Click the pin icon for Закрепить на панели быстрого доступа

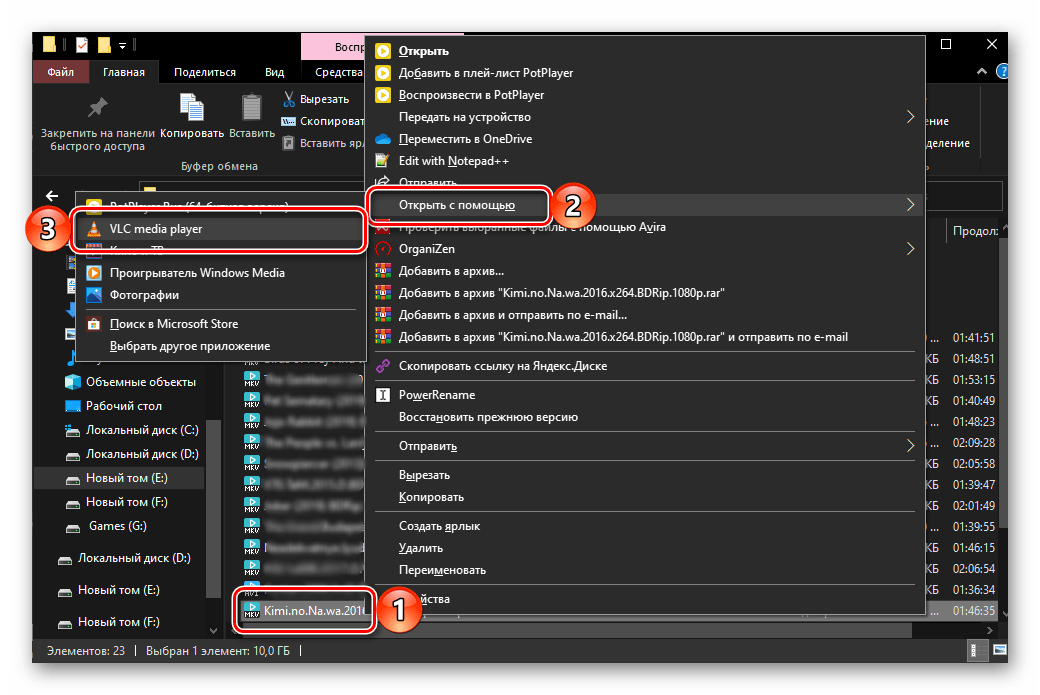tap(98, 107)
